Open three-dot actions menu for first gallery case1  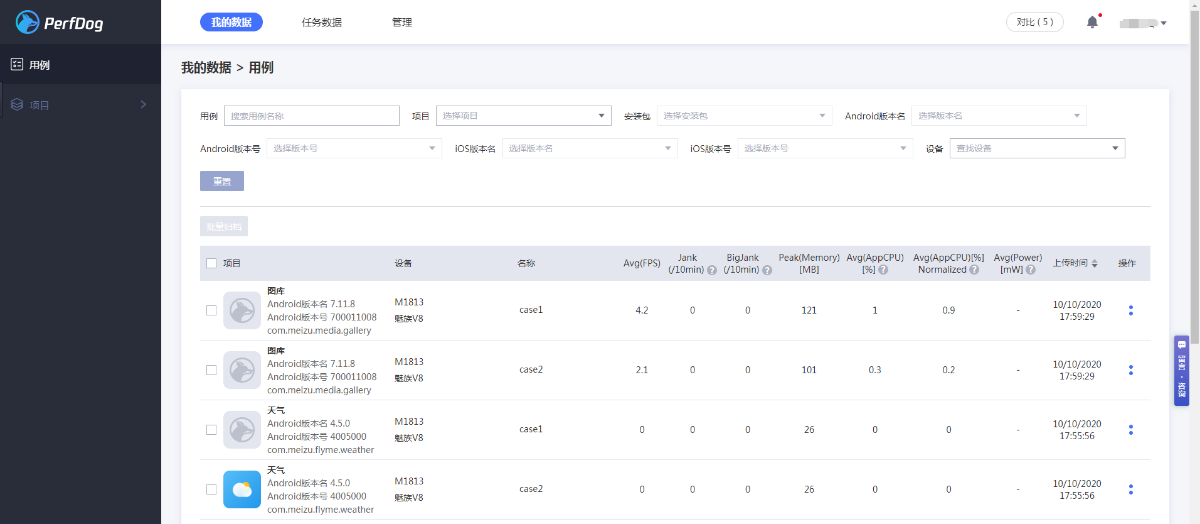[x=1130, y=310]
